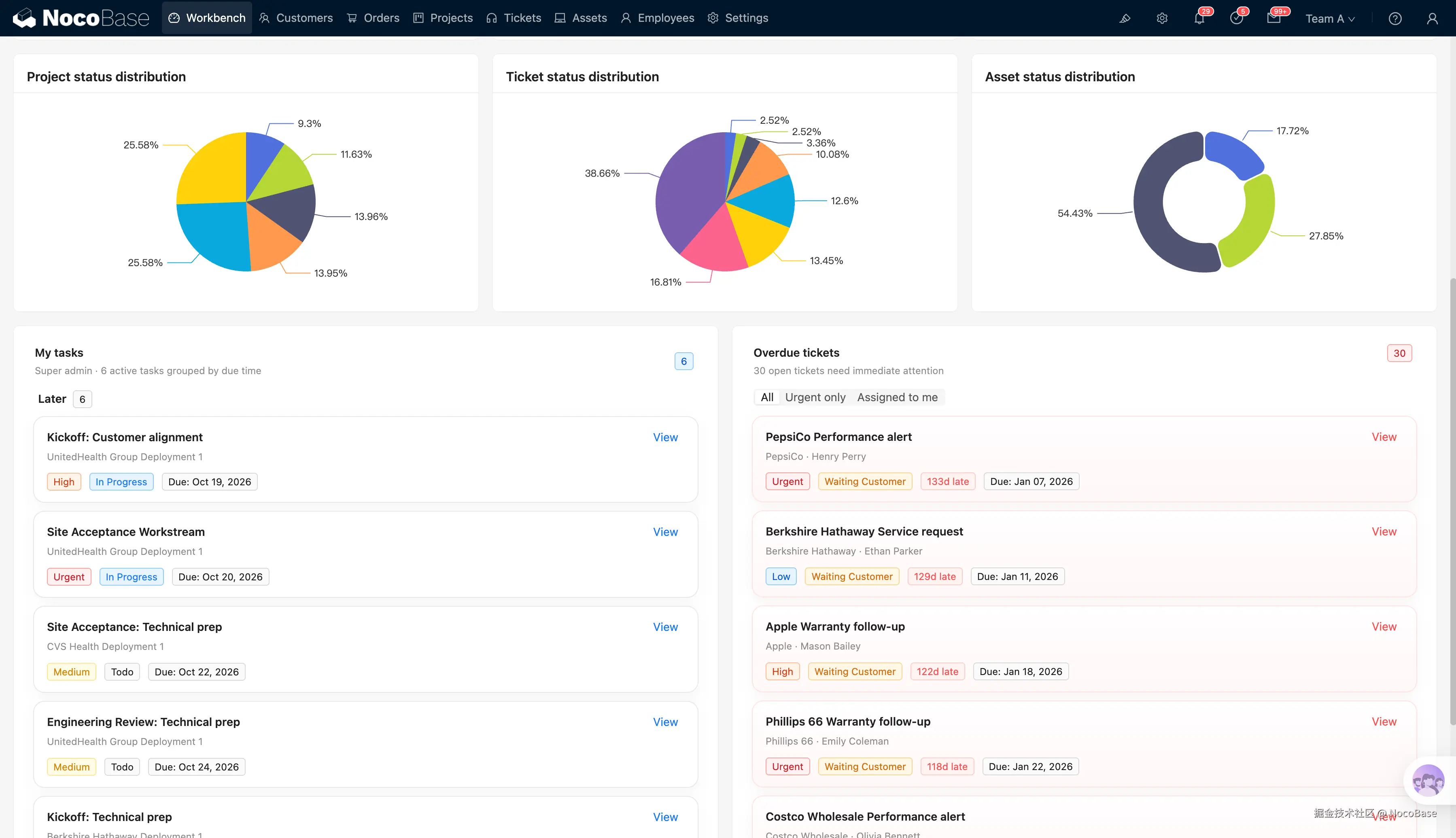
Task: Go to the Workbench menu
Action: pyautogui.click(x=207, y=18)
